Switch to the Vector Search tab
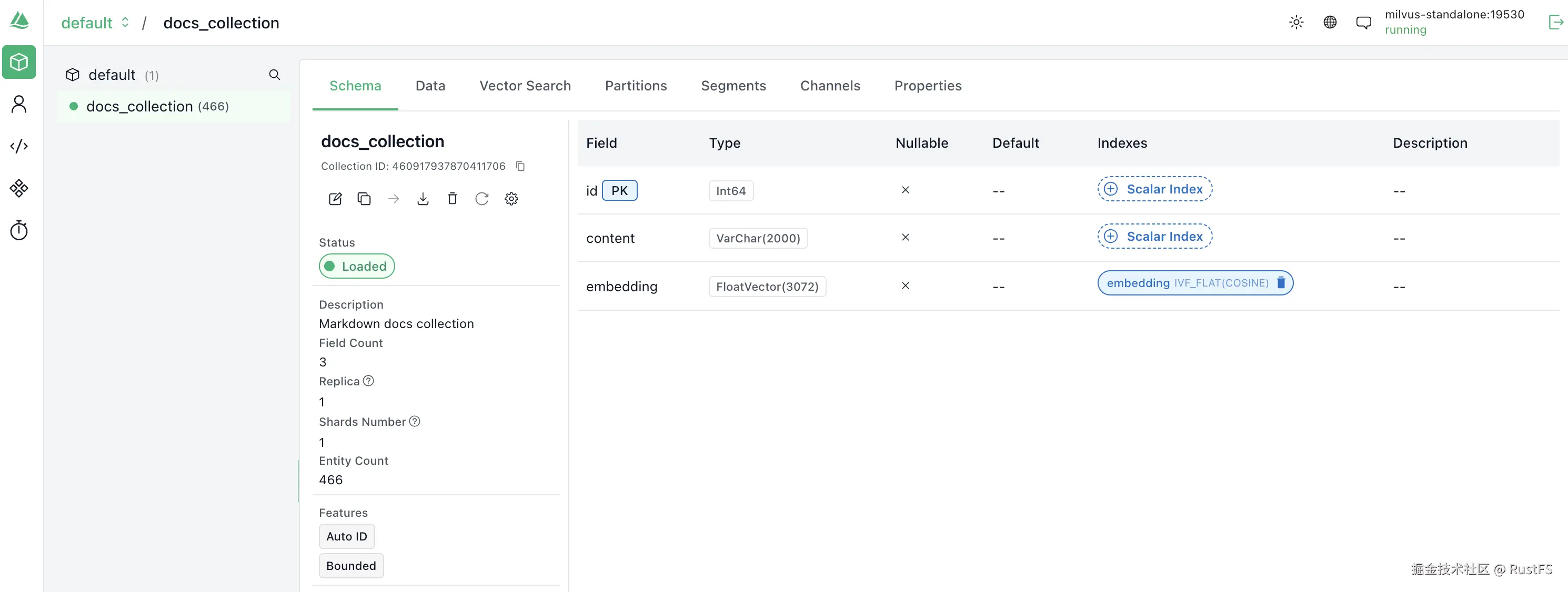The image size is (1568, 592). point(525,86)
